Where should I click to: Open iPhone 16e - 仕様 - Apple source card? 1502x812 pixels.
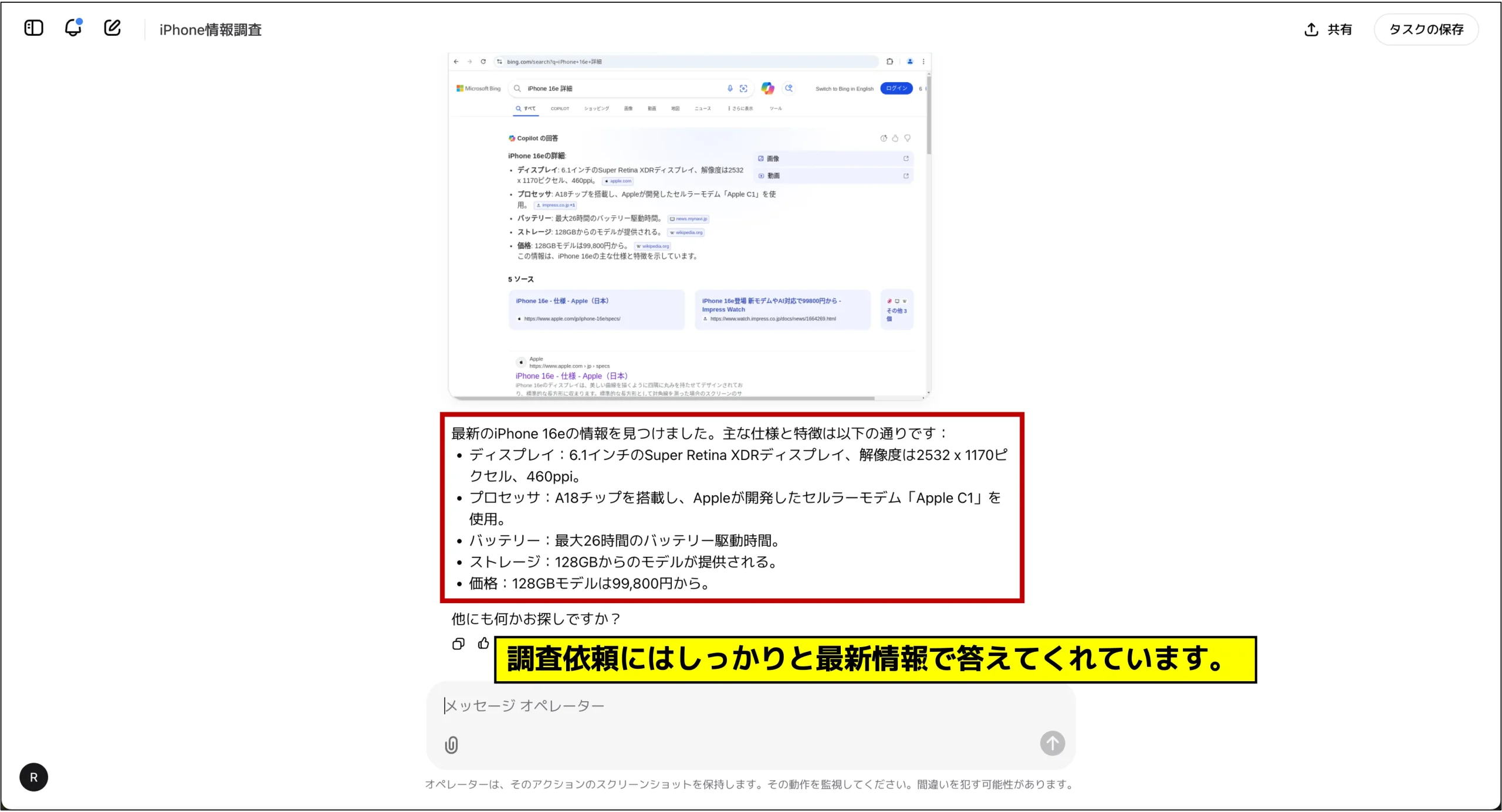(x=597, y=309)
